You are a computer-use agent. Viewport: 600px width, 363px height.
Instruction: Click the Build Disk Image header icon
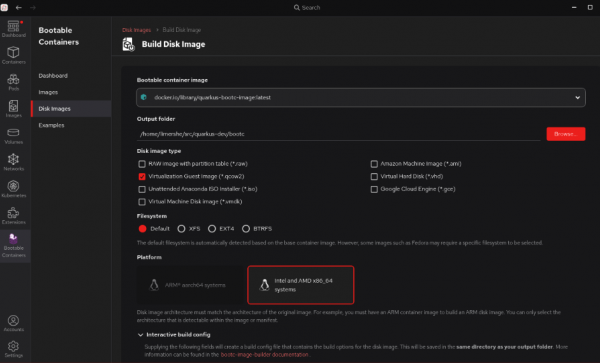point(128,44)
